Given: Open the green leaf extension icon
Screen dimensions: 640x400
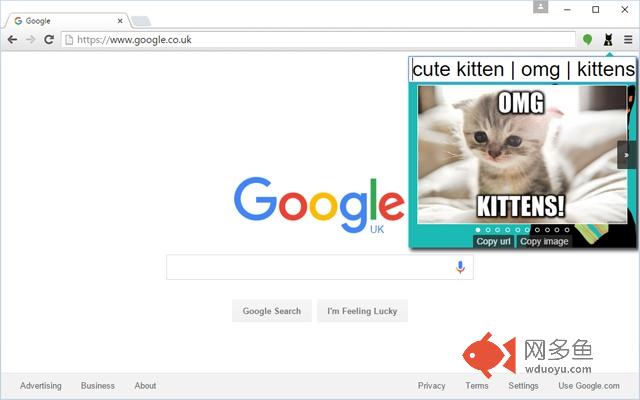Looking at the screenshot, I should 587,40.
